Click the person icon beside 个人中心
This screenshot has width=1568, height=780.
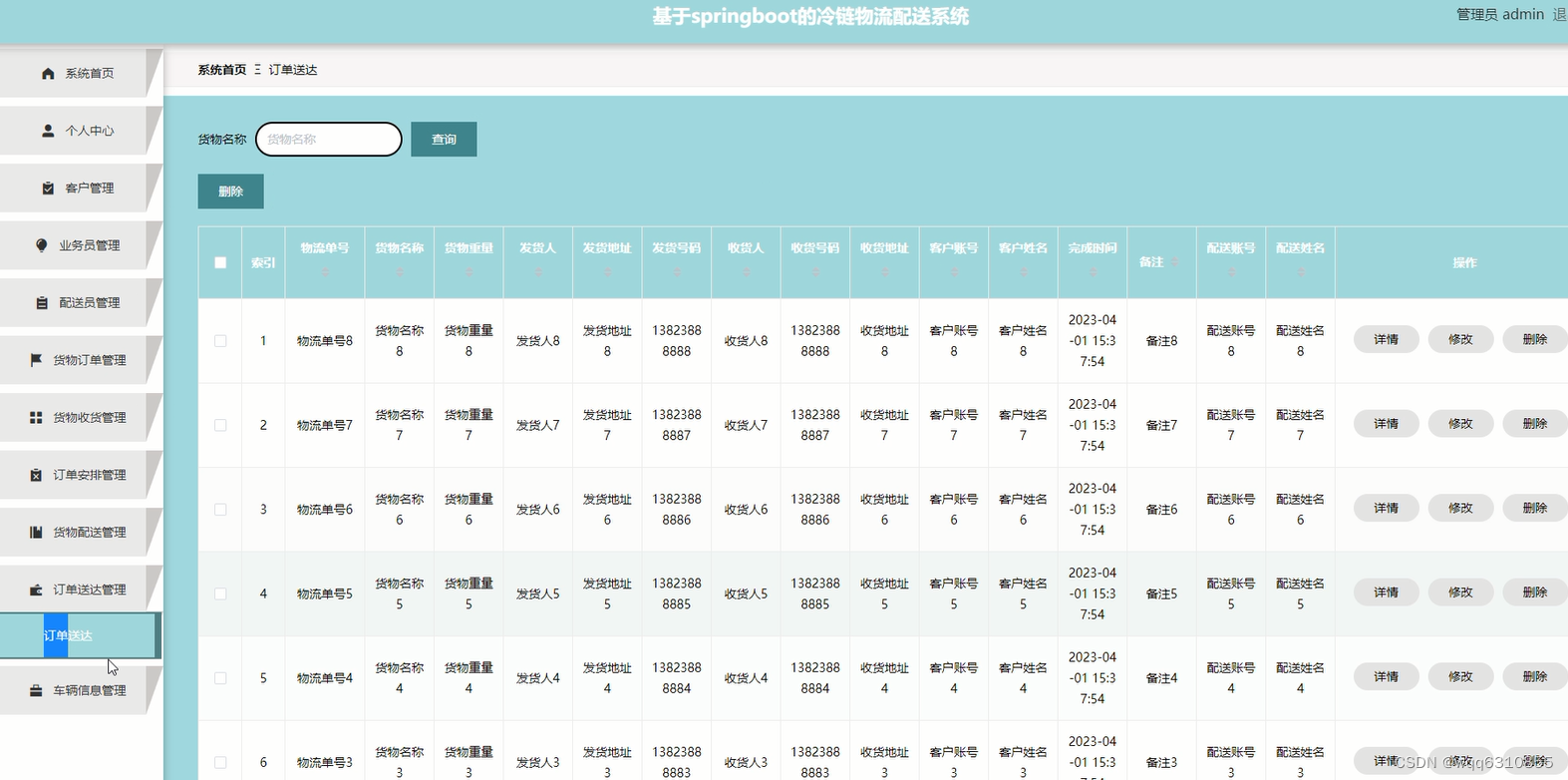pos(48,131)
